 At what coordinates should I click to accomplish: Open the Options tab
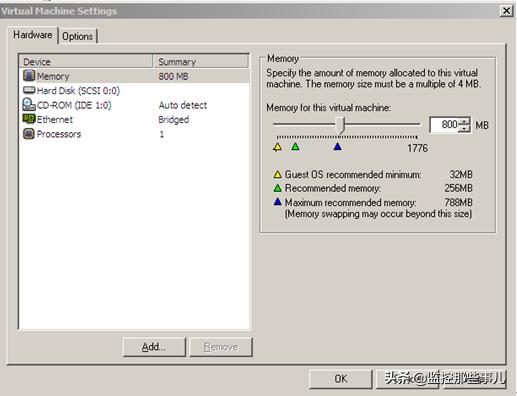tap(78, 36)
